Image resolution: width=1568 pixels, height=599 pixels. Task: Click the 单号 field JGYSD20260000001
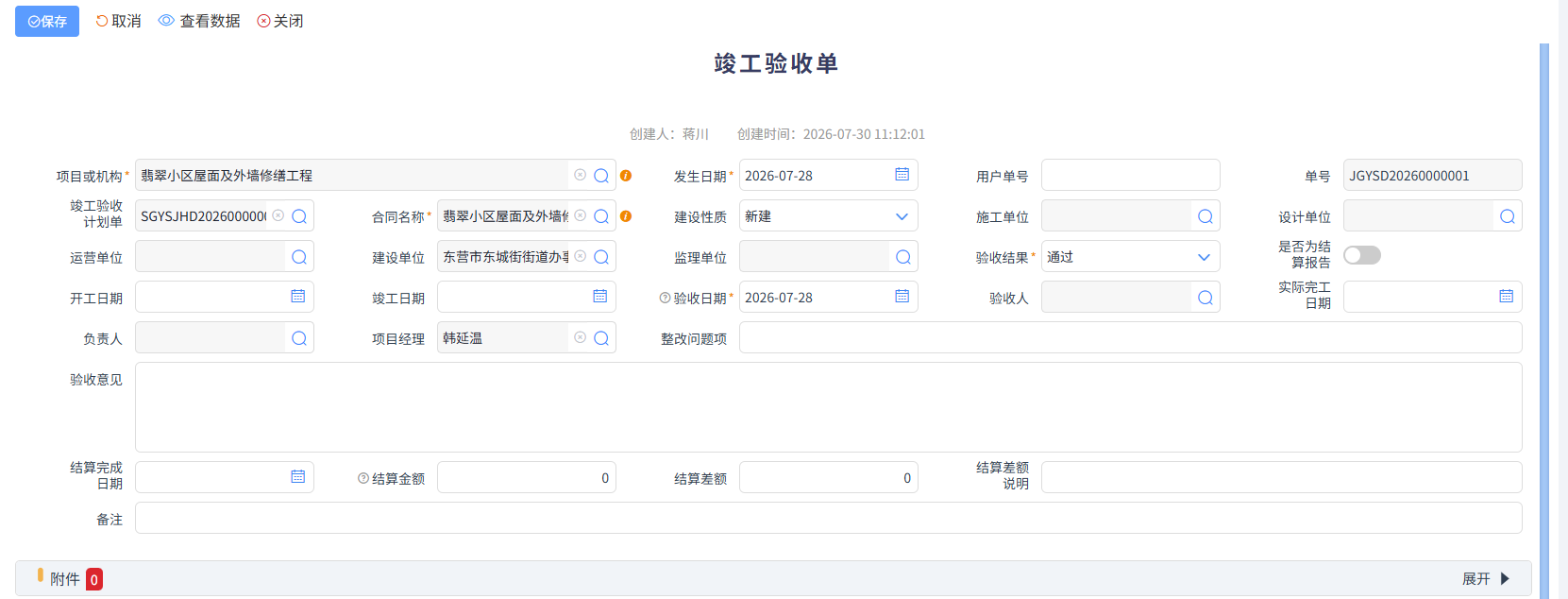pos(1433,175)
